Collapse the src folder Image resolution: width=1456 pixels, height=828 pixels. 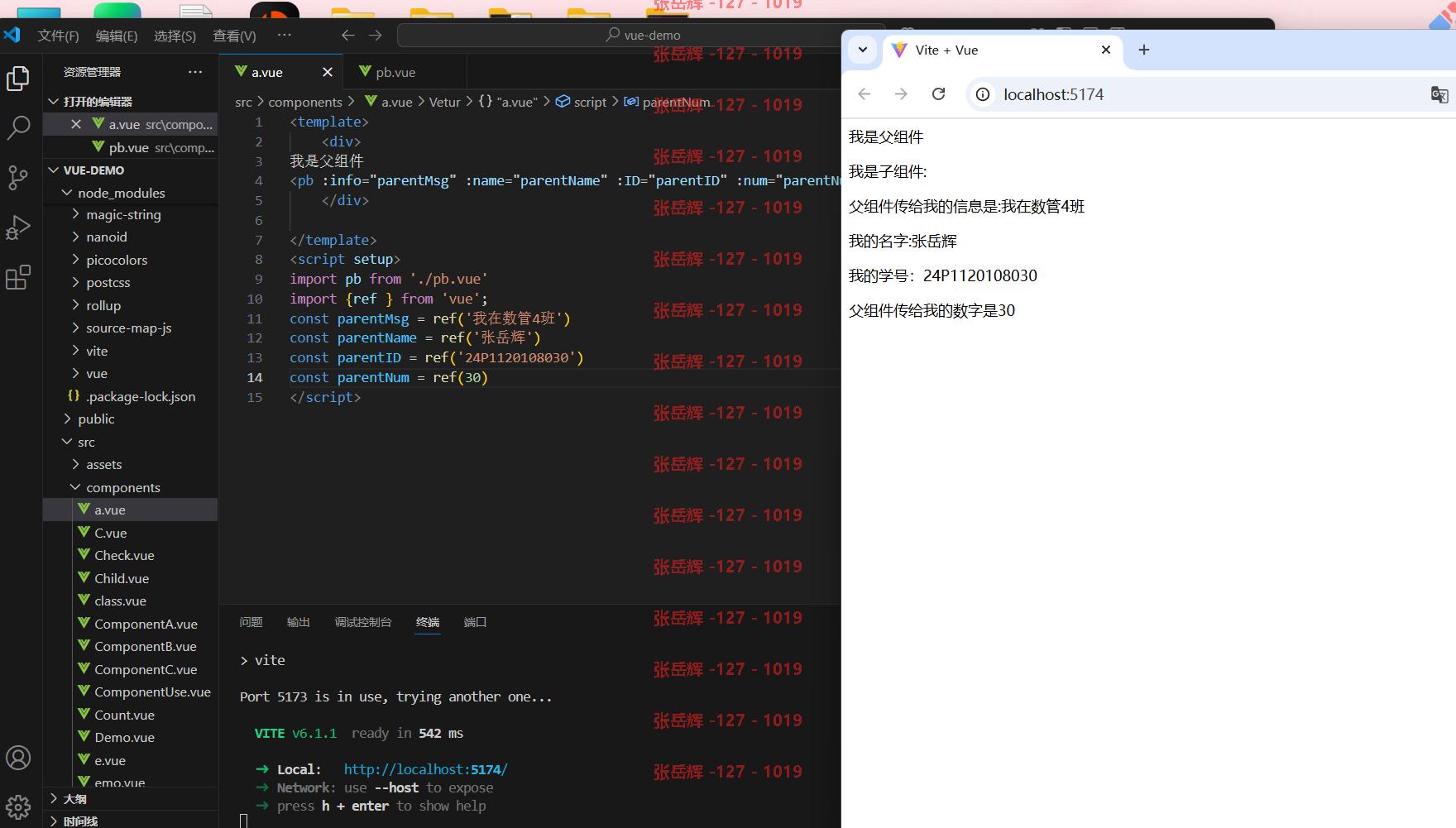pyautogui.click(x=68, y=442)
